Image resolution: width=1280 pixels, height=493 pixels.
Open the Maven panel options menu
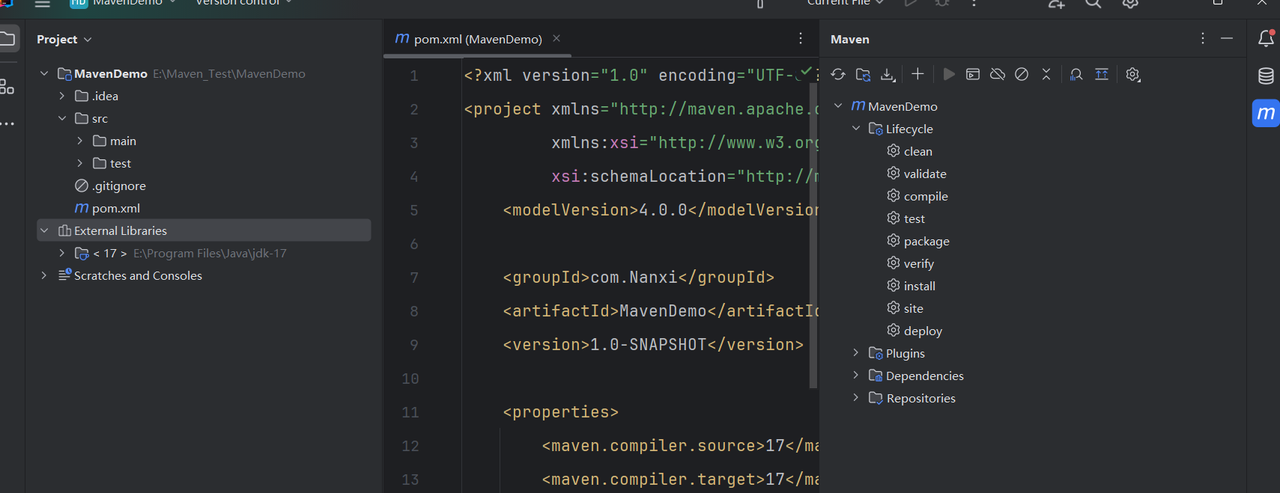pos(1203,39)
